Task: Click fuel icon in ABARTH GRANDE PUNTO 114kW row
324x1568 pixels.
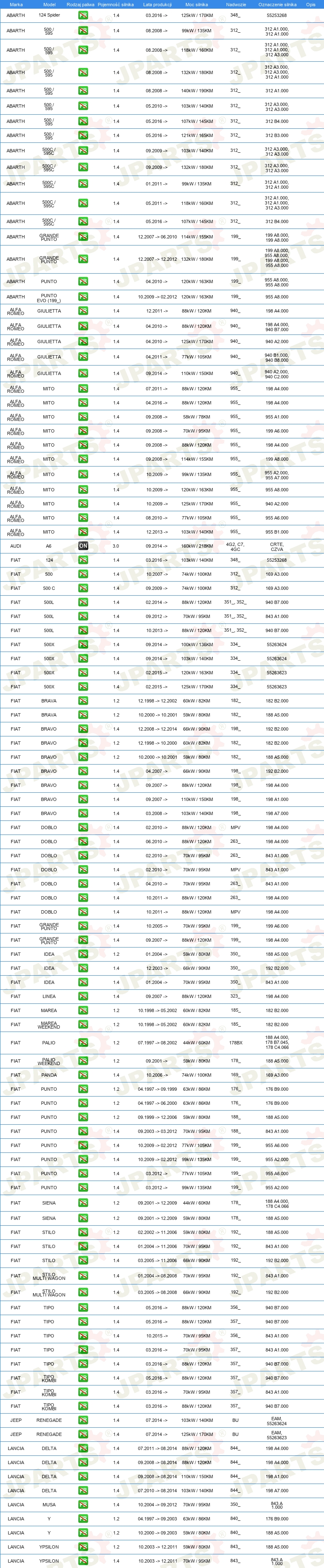Action: pyautogui.click(x=83, y=237)
